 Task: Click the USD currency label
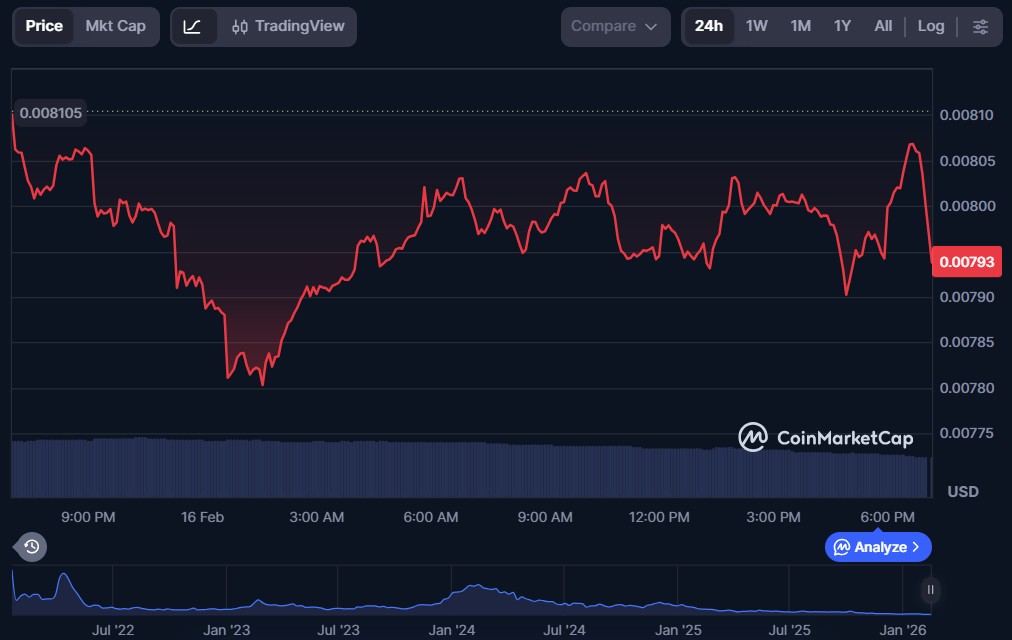(962, 492)
